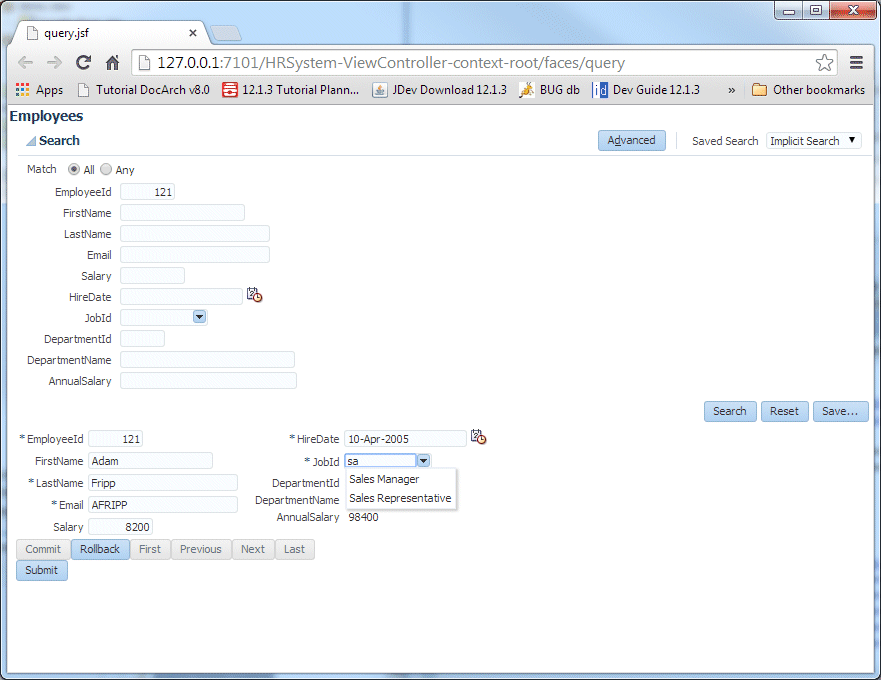Go to the Next record
This screenshot has height=680, width=881.
pyautogui.click(x=253, y=549)
